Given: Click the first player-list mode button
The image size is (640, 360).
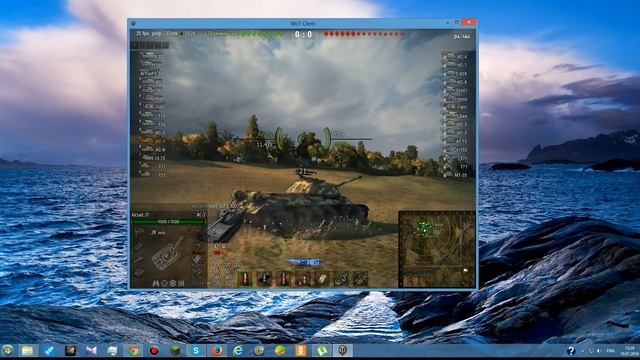Looking at the screenshot, I should [x=134, y=45].
